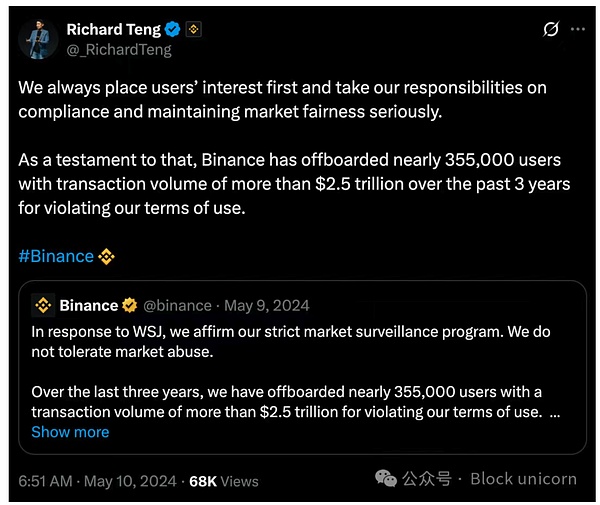Screen dimensions: 600x505
Task: Expand quoted post with Show more
Action: 70,432
